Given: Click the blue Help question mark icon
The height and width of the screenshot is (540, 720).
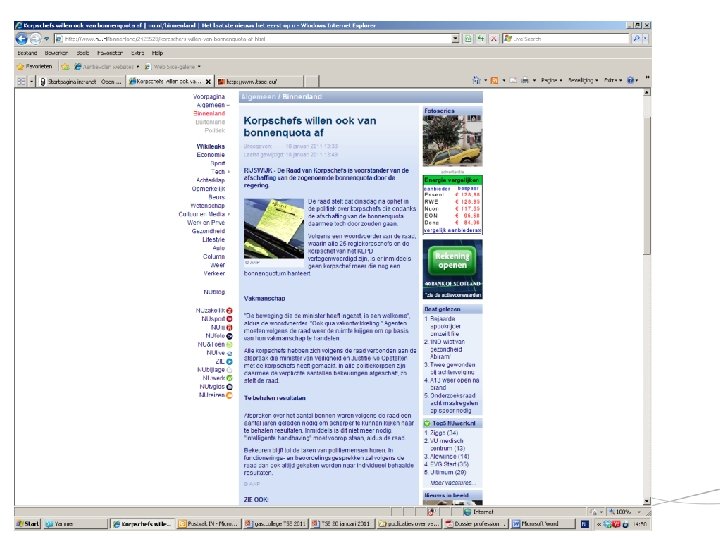Looking at the screenshot, I should (x=630, y=80).
